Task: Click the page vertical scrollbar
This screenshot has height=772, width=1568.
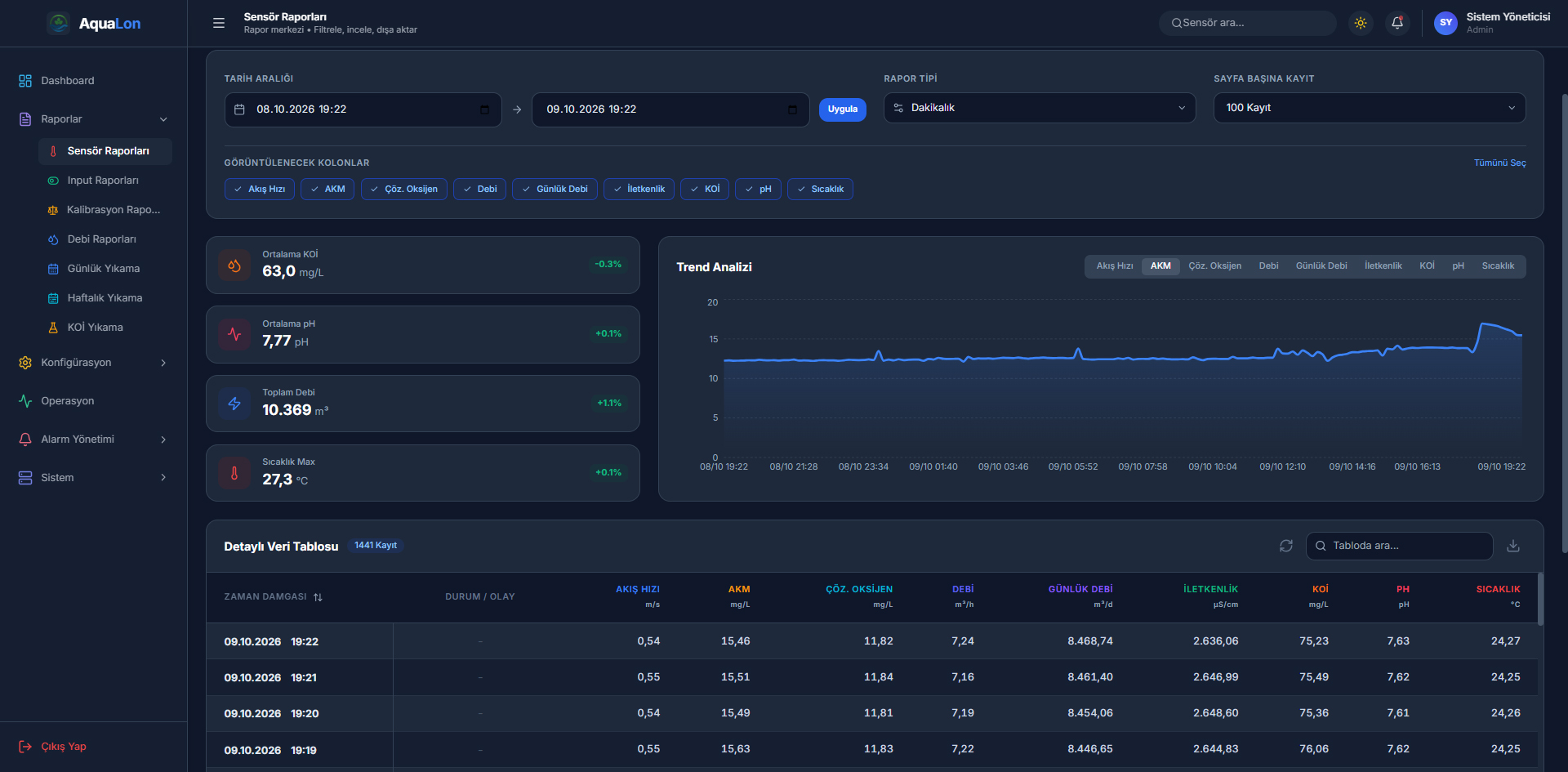Action: click(1564, 323)
